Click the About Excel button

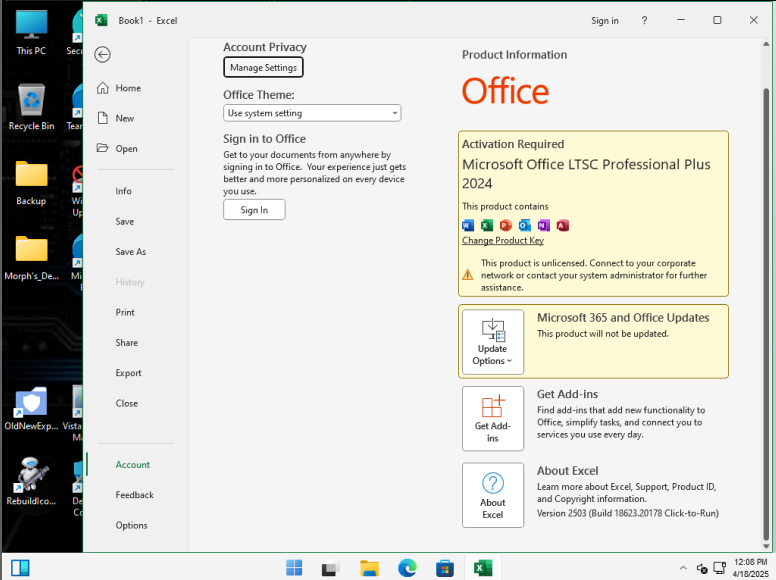(493, 495)
